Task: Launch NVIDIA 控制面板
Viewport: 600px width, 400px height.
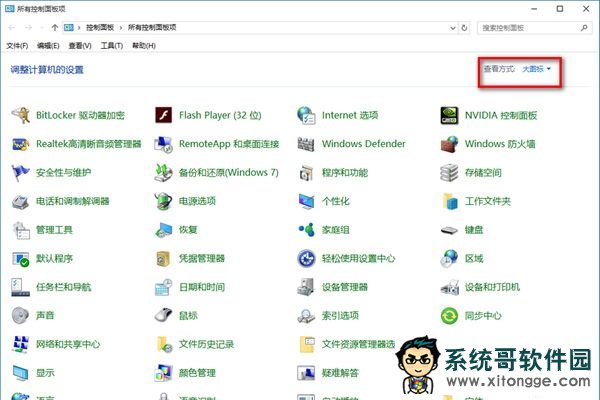Action: tap(501, 115)
